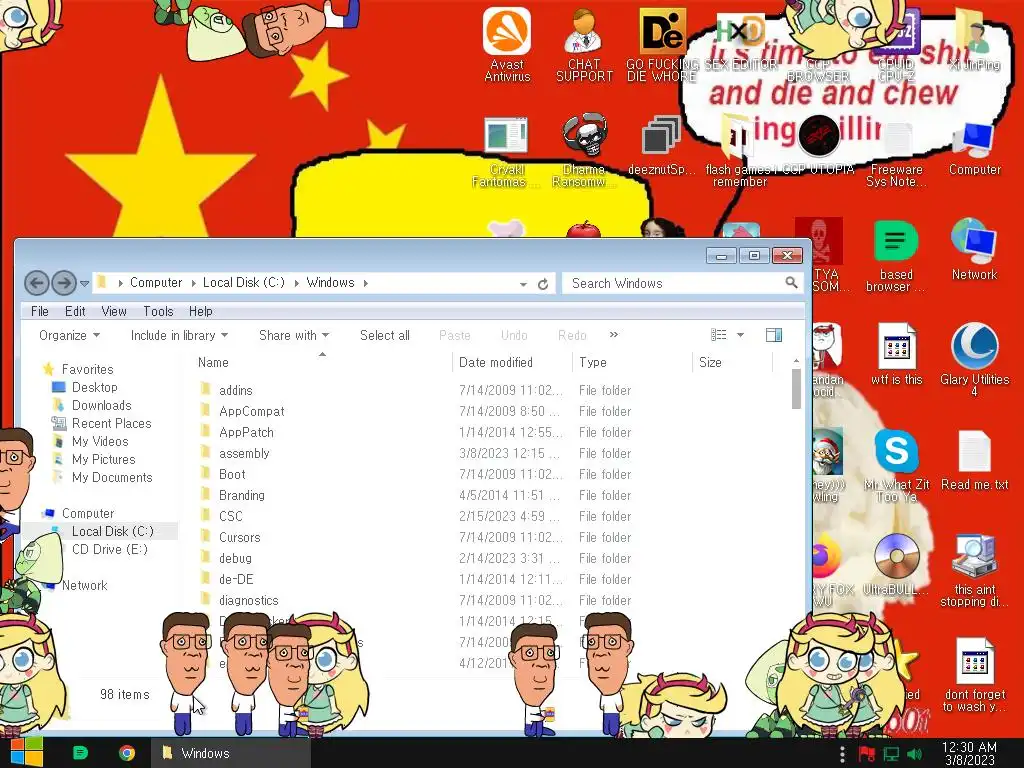Launch Glary Utilities 4 from desktop
Screen dimensions: 1024x768
pyautogui.click(x=974, y=360)
